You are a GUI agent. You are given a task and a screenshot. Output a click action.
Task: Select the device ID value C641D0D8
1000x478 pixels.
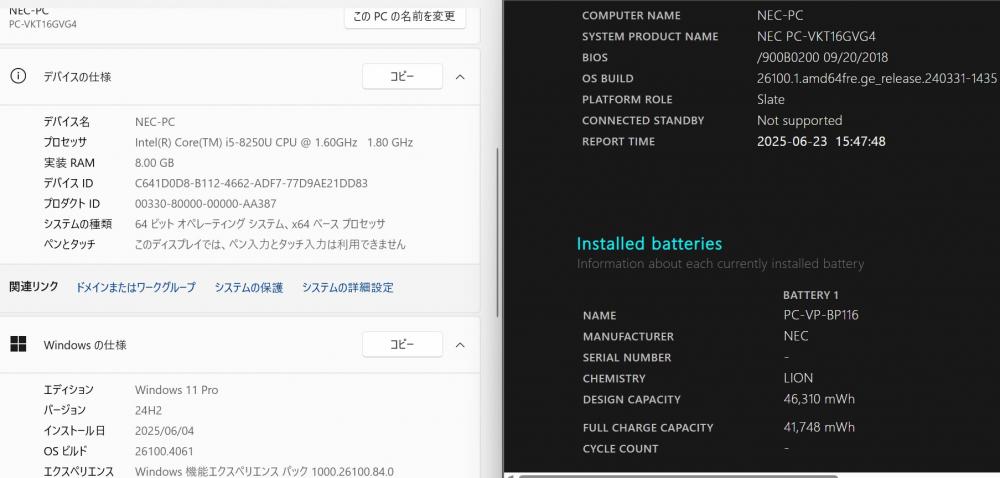point(251,183)
